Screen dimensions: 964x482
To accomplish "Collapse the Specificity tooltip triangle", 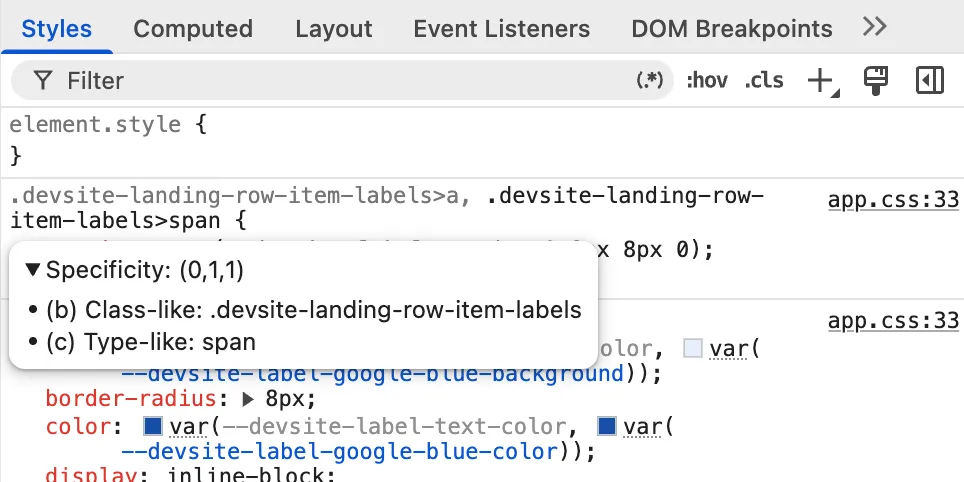I will (33, 269).
